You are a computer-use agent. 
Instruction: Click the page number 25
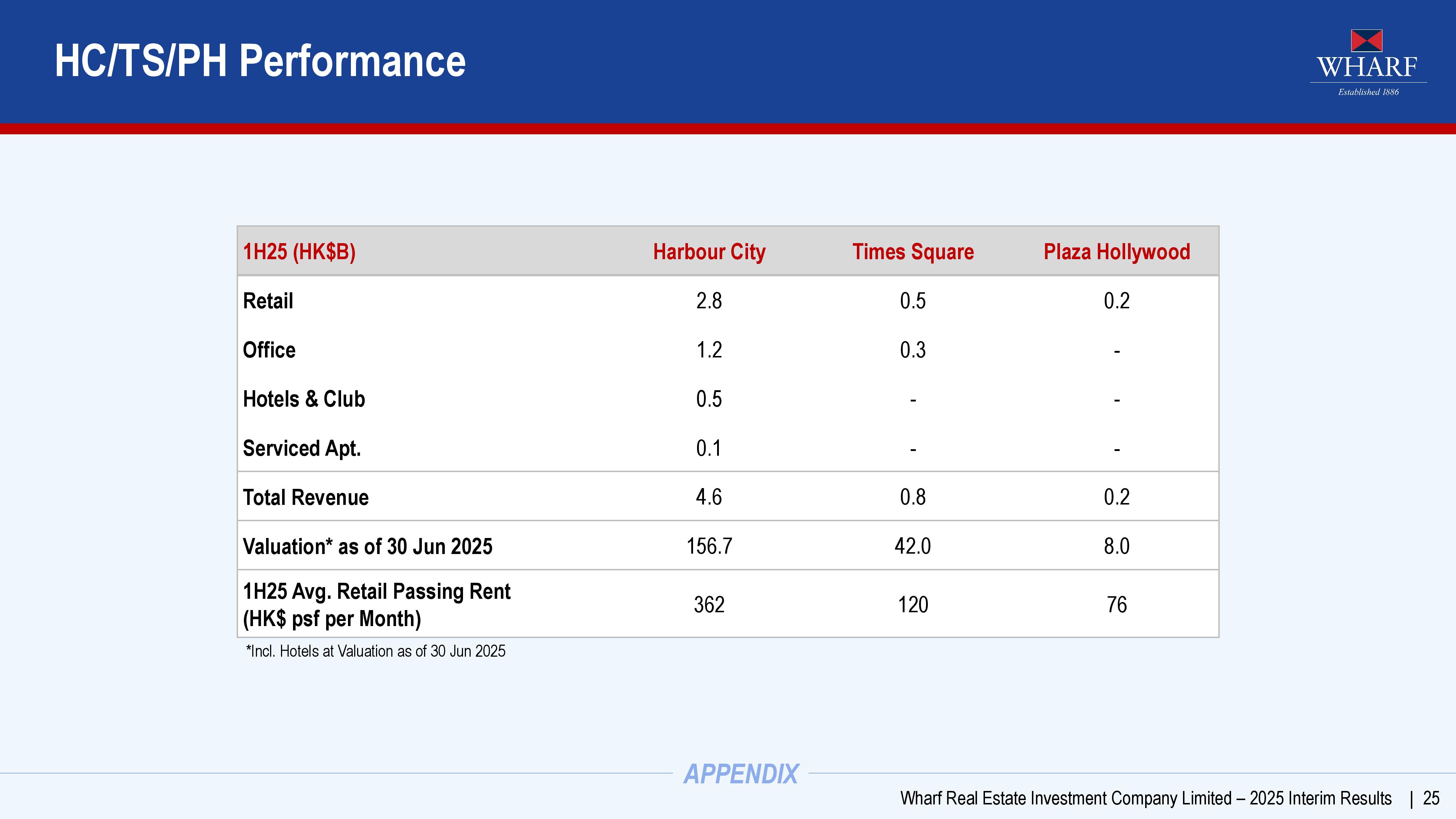tap(1431, 798)
